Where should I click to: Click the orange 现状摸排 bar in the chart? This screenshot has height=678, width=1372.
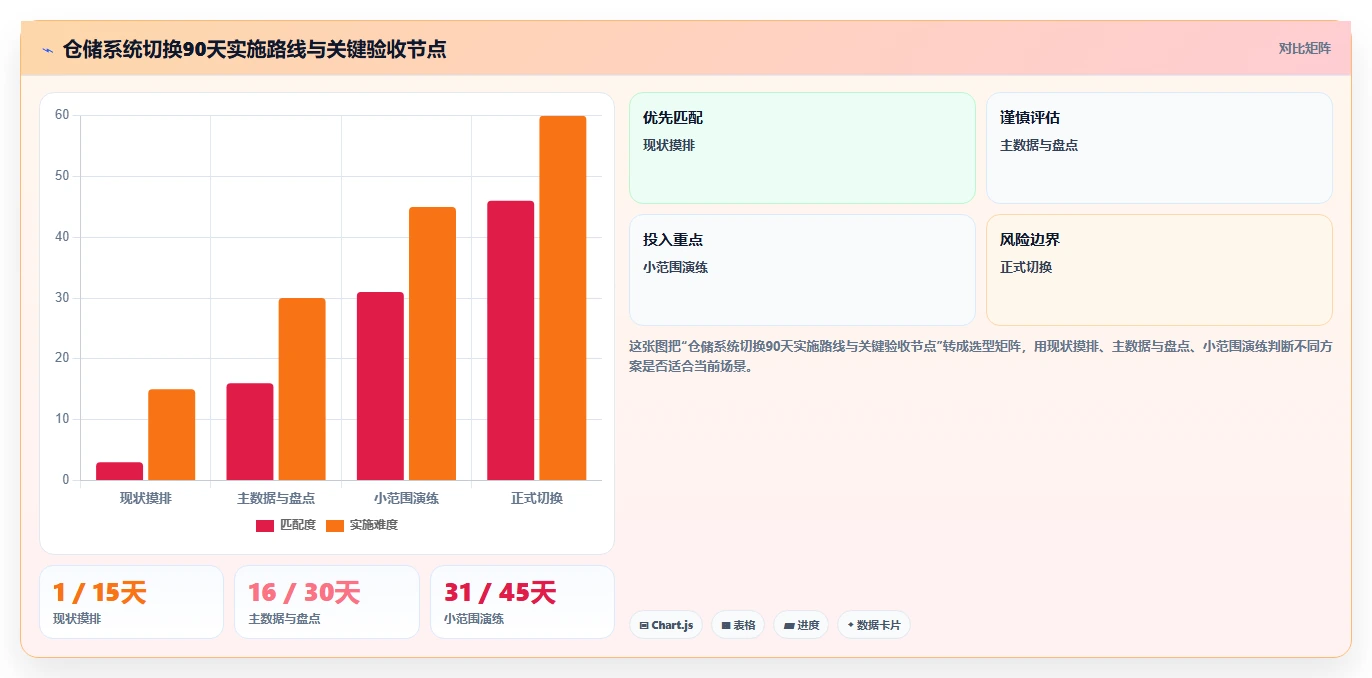172,435
